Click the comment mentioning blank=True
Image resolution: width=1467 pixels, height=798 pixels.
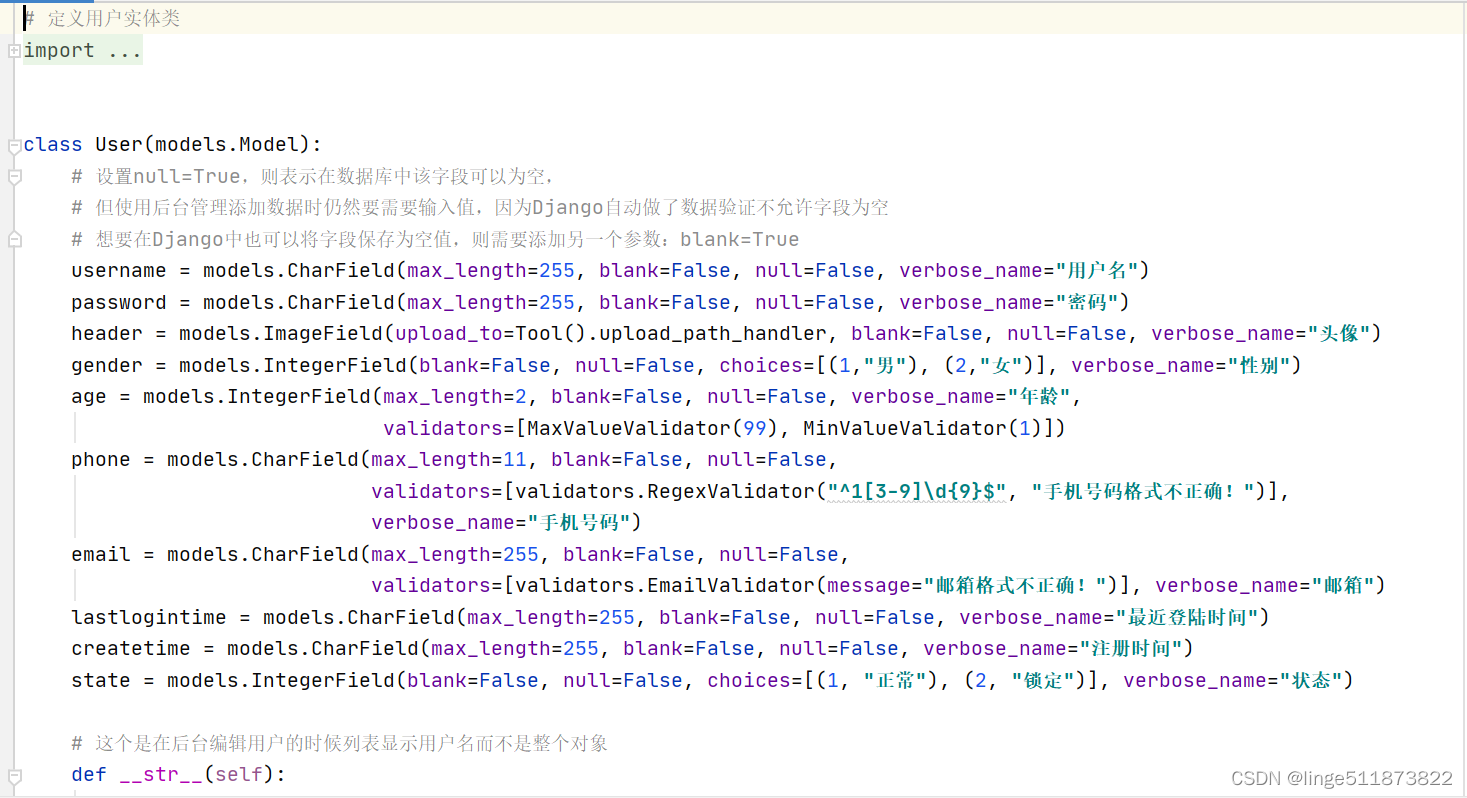(x=435, y=239)
